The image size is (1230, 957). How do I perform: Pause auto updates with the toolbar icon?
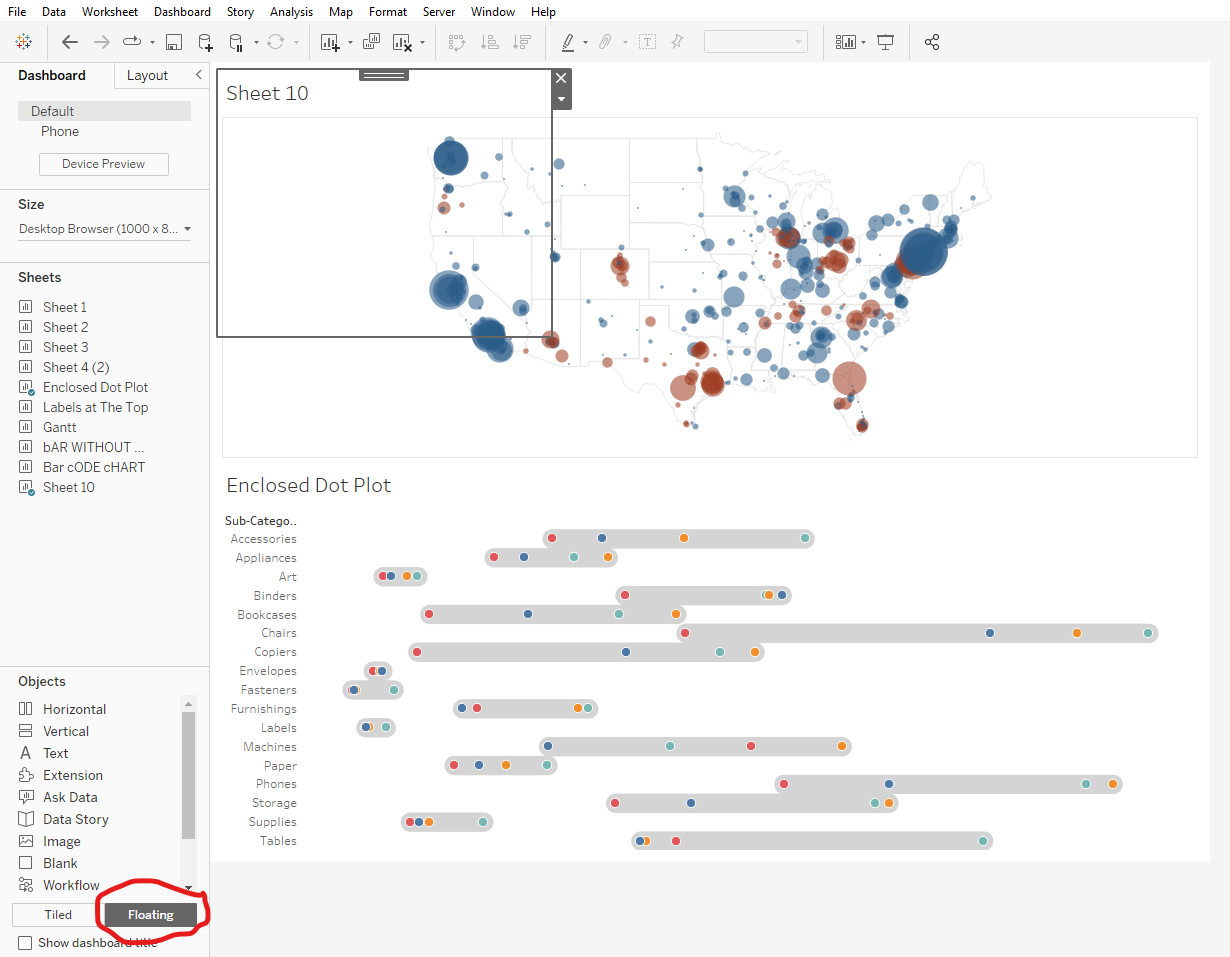point(237,42)
